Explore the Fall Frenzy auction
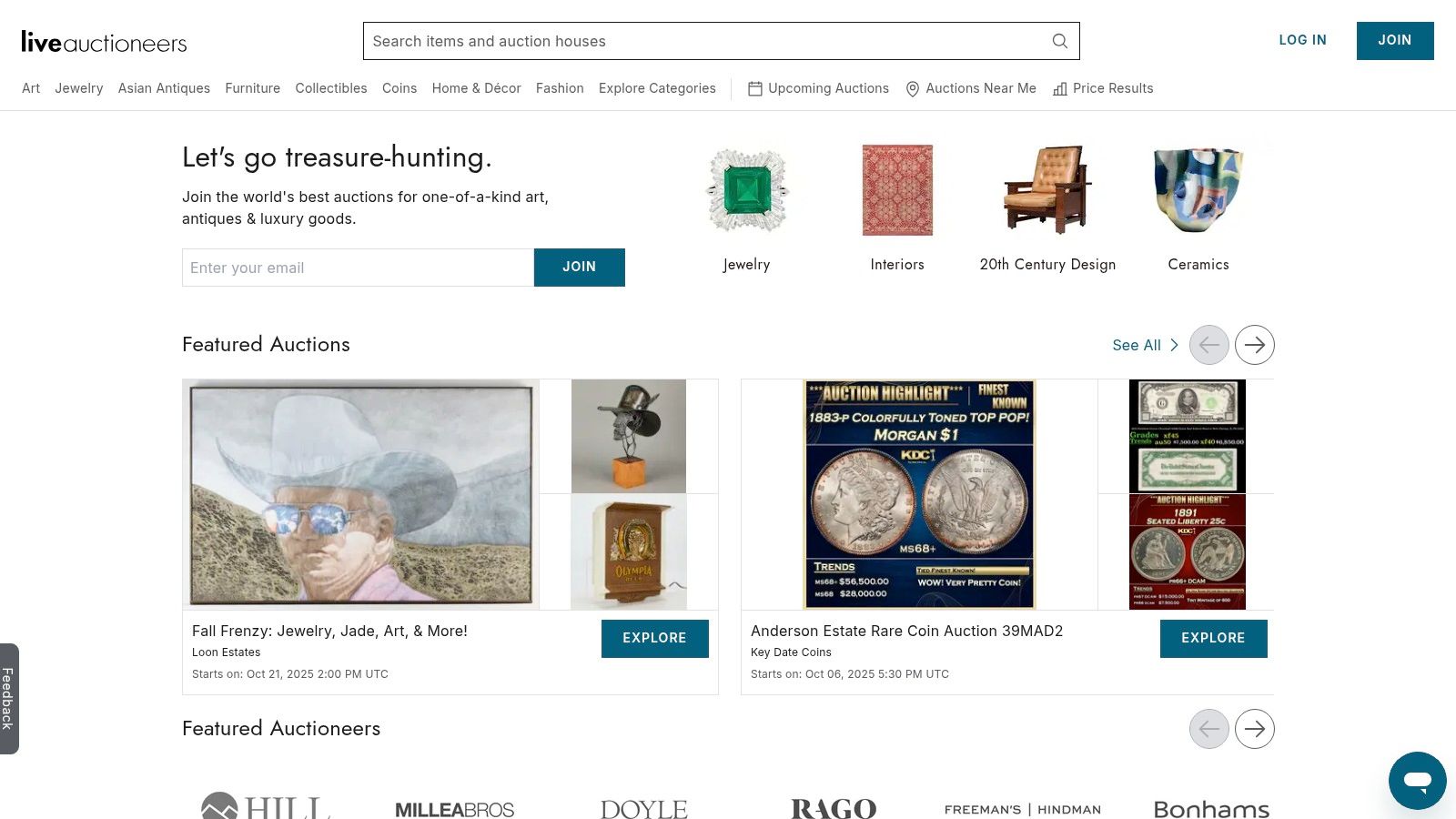The width and height of the screenshot is (1456, 819). [x=654, y=638]
